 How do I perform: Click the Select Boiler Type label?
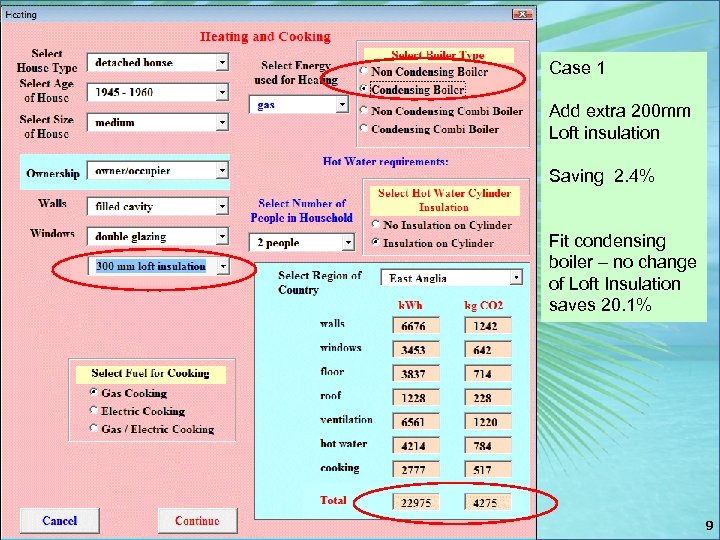(x=438, y=55)
